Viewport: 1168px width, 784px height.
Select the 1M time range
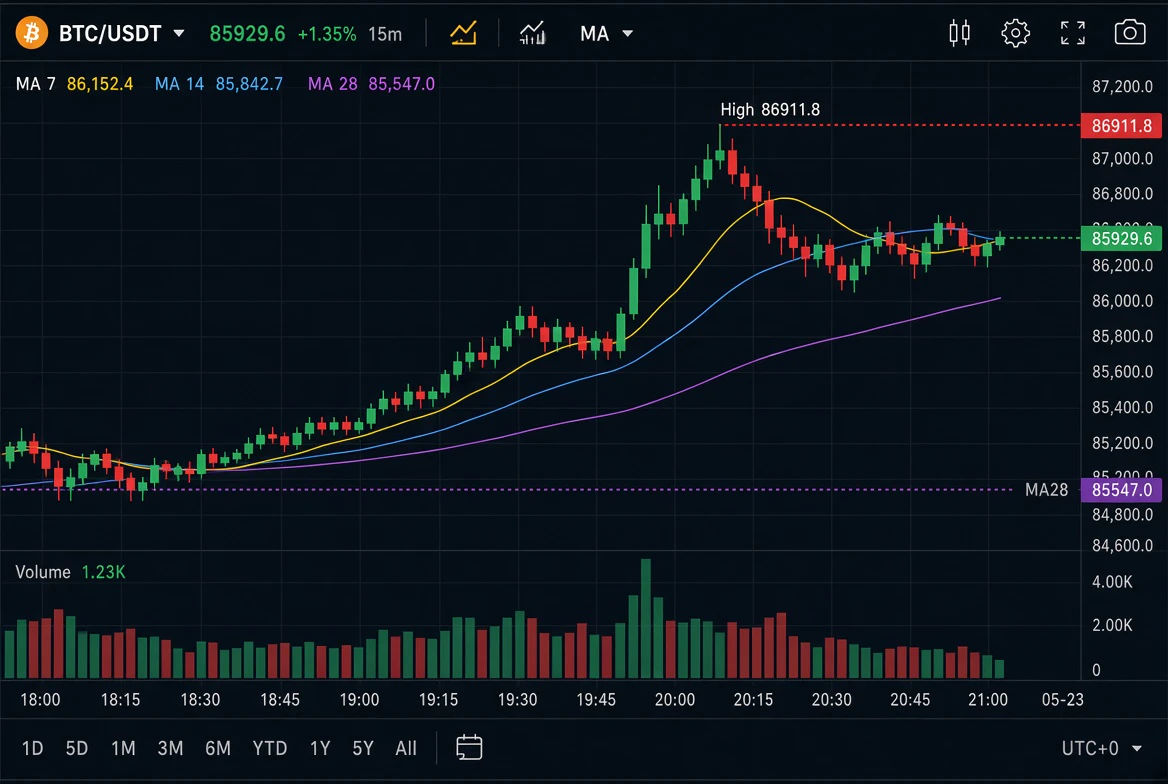pos(123,747)
